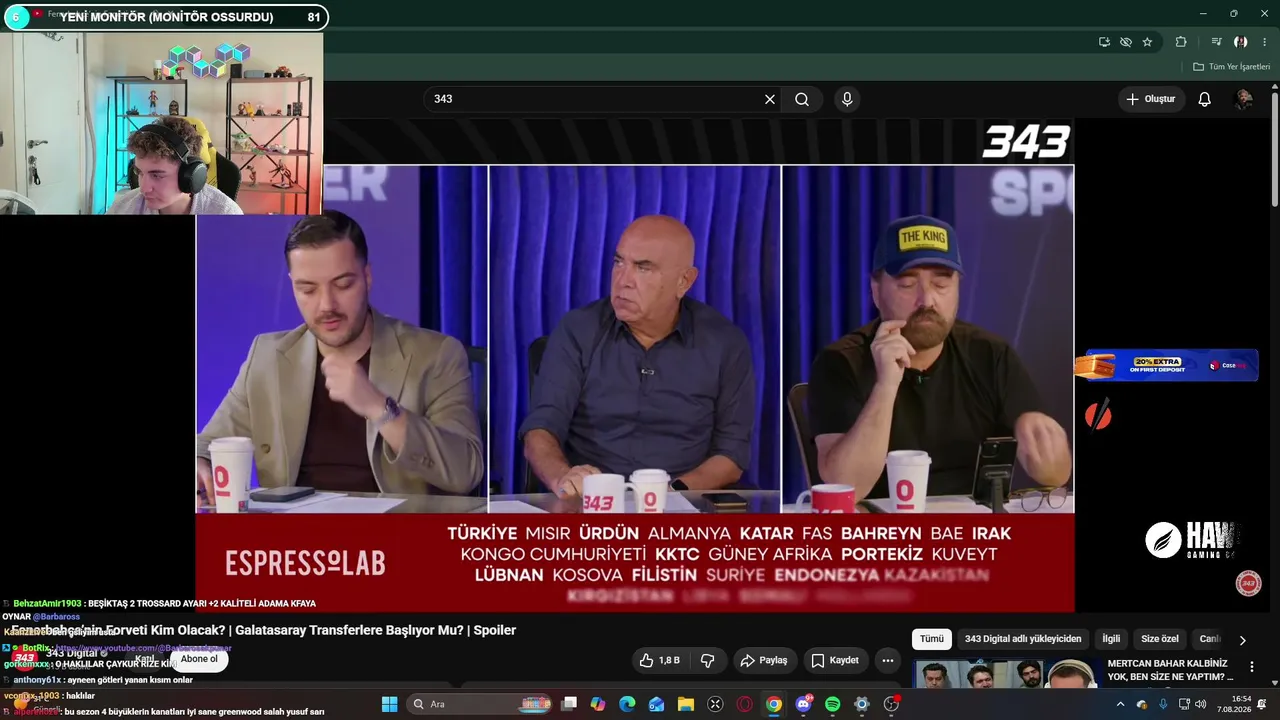The height and width of the screenshot is (720, 1280).
Task: Show hidden system tray icons
Action: 1120,704
